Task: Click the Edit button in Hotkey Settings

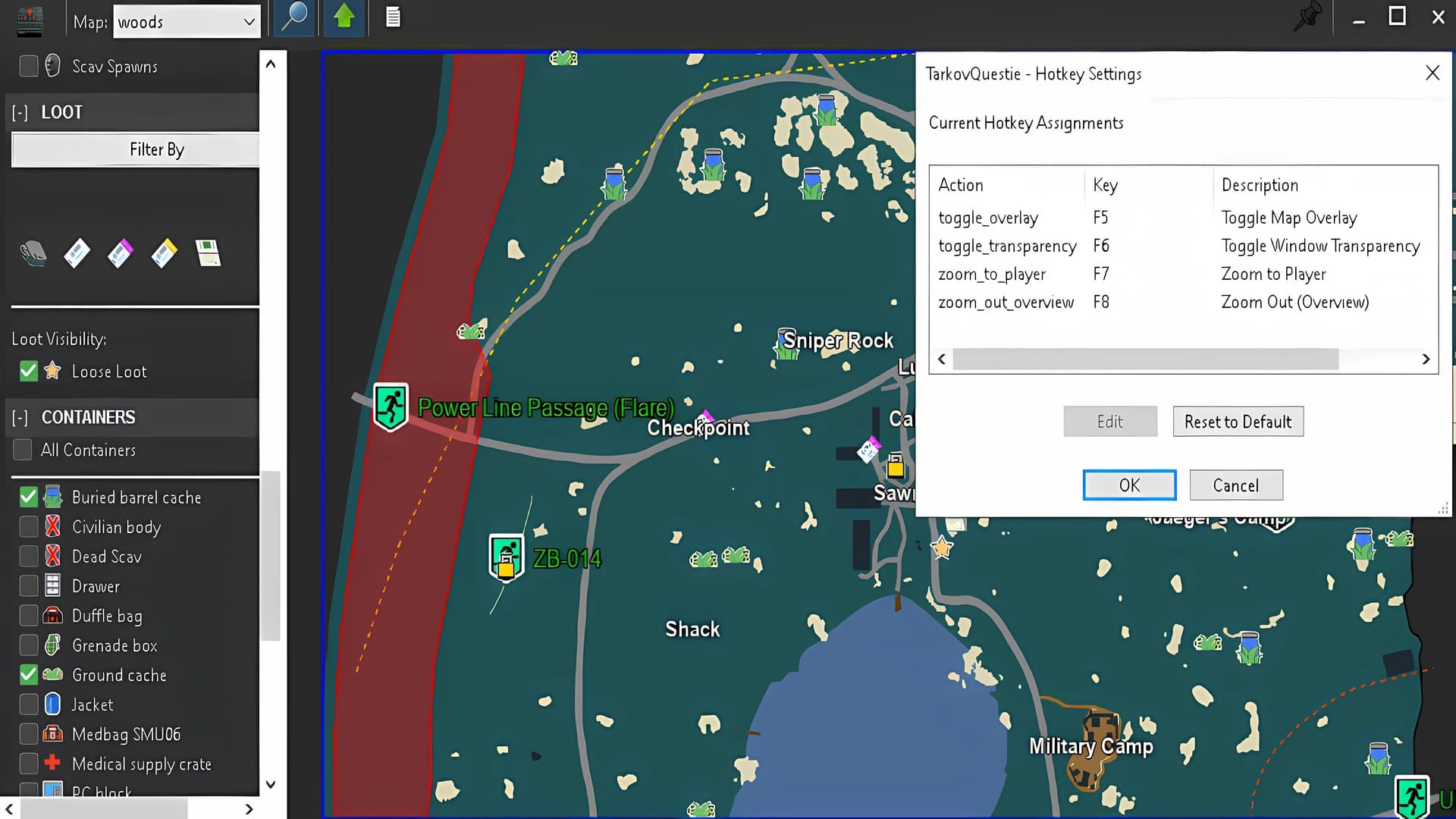Action: (1110, 422)
